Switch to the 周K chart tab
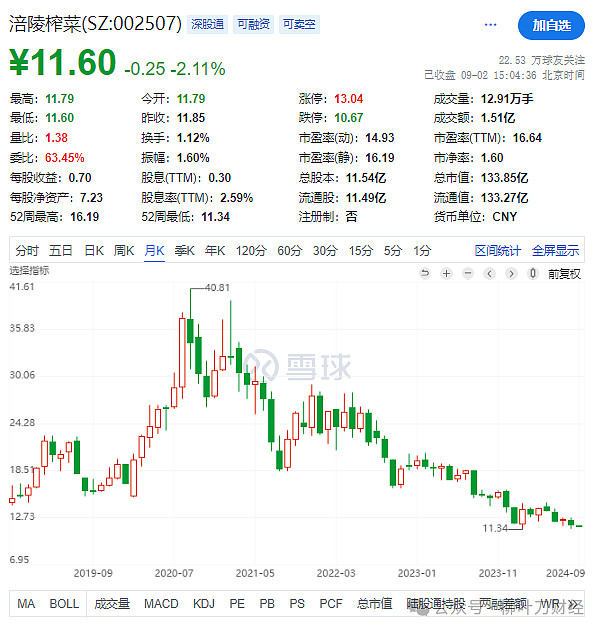The height and width of the screenshot is (631, 603). coord(124,251)
